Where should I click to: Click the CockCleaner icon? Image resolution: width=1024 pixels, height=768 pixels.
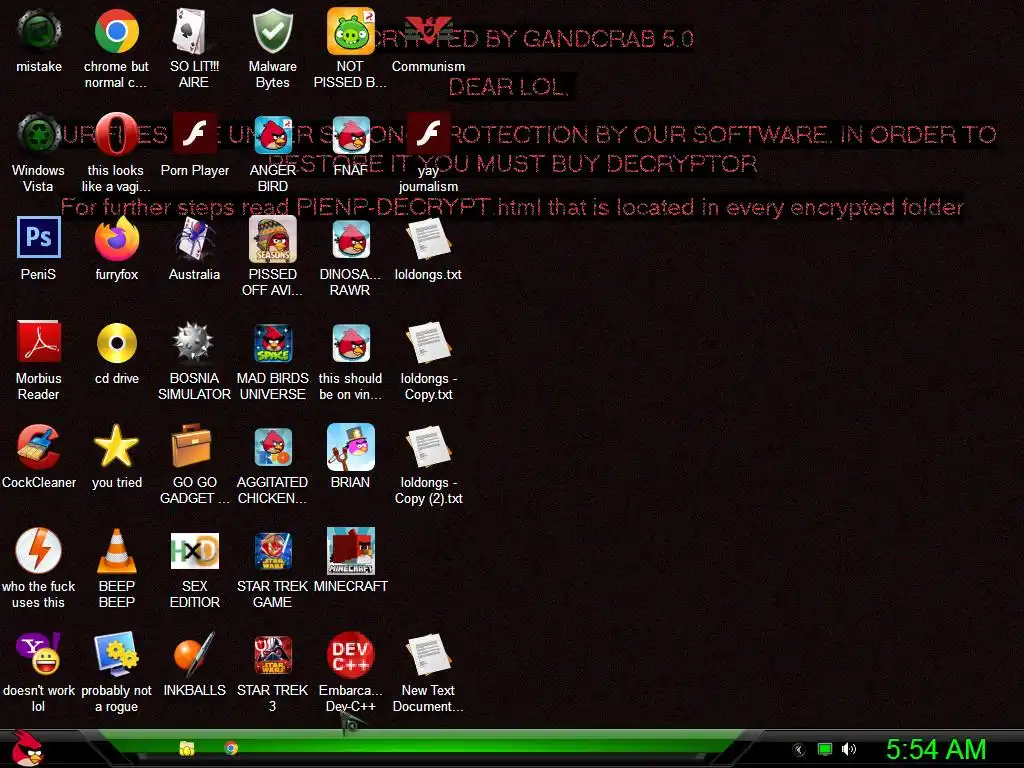[x=39, y=446]
